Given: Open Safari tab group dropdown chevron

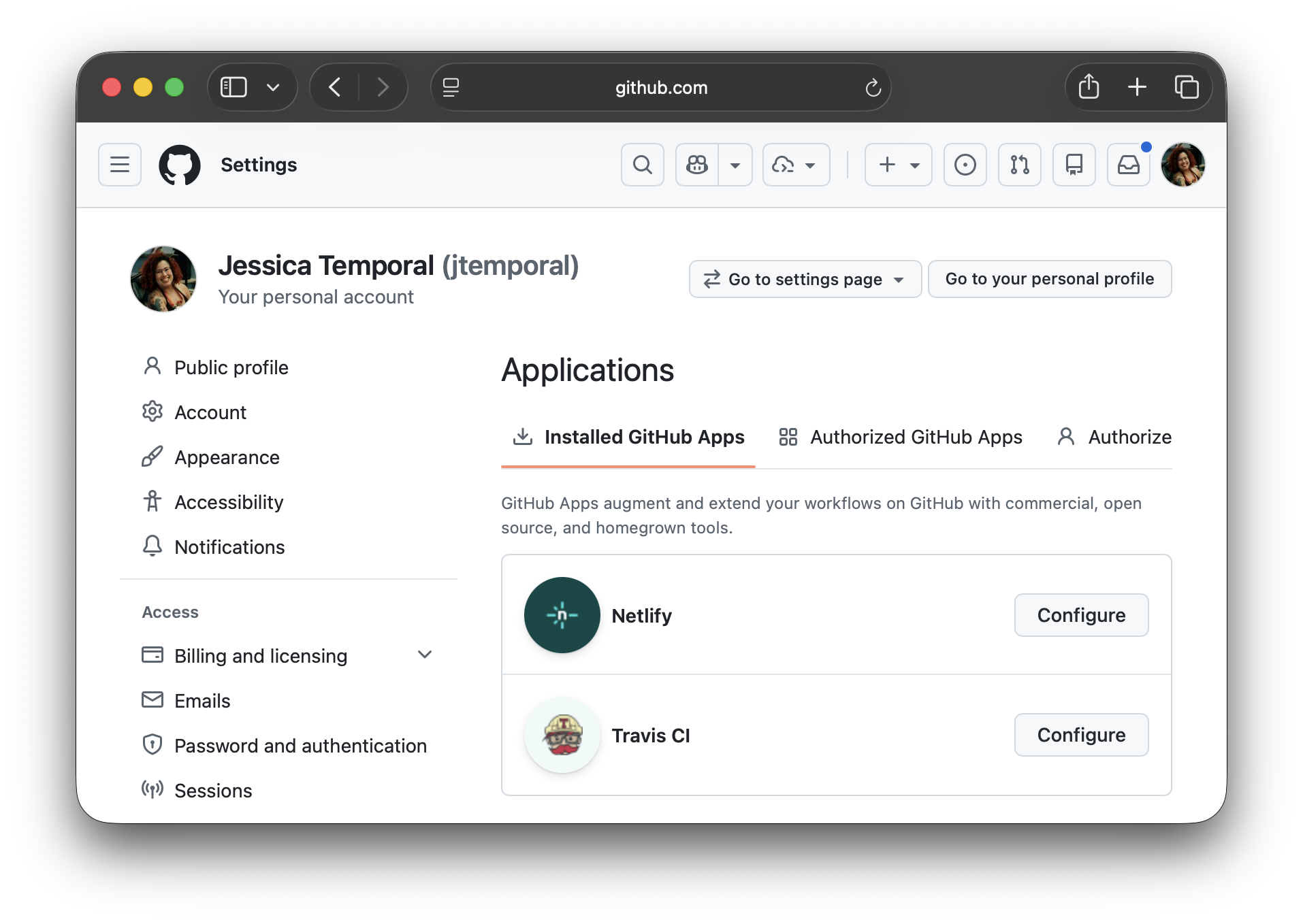Looking at the screenshot, I should click(273, 87).
